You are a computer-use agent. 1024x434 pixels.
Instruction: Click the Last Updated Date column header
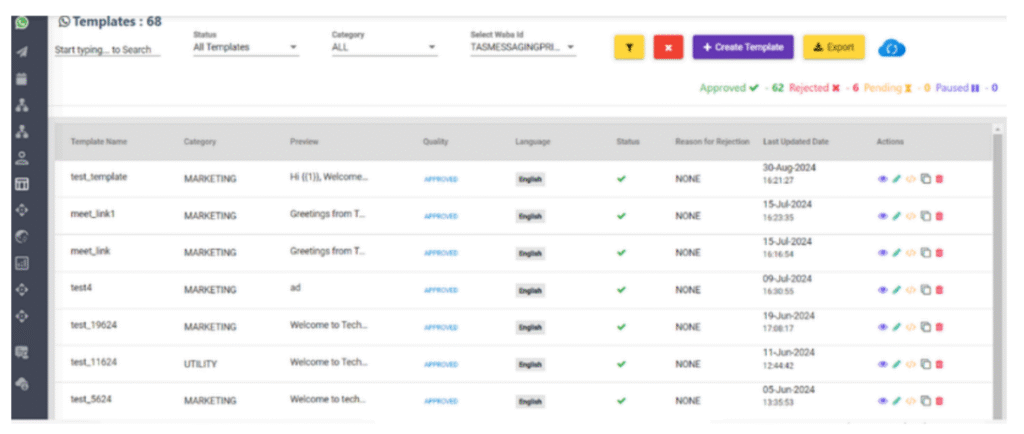[795, 142]
